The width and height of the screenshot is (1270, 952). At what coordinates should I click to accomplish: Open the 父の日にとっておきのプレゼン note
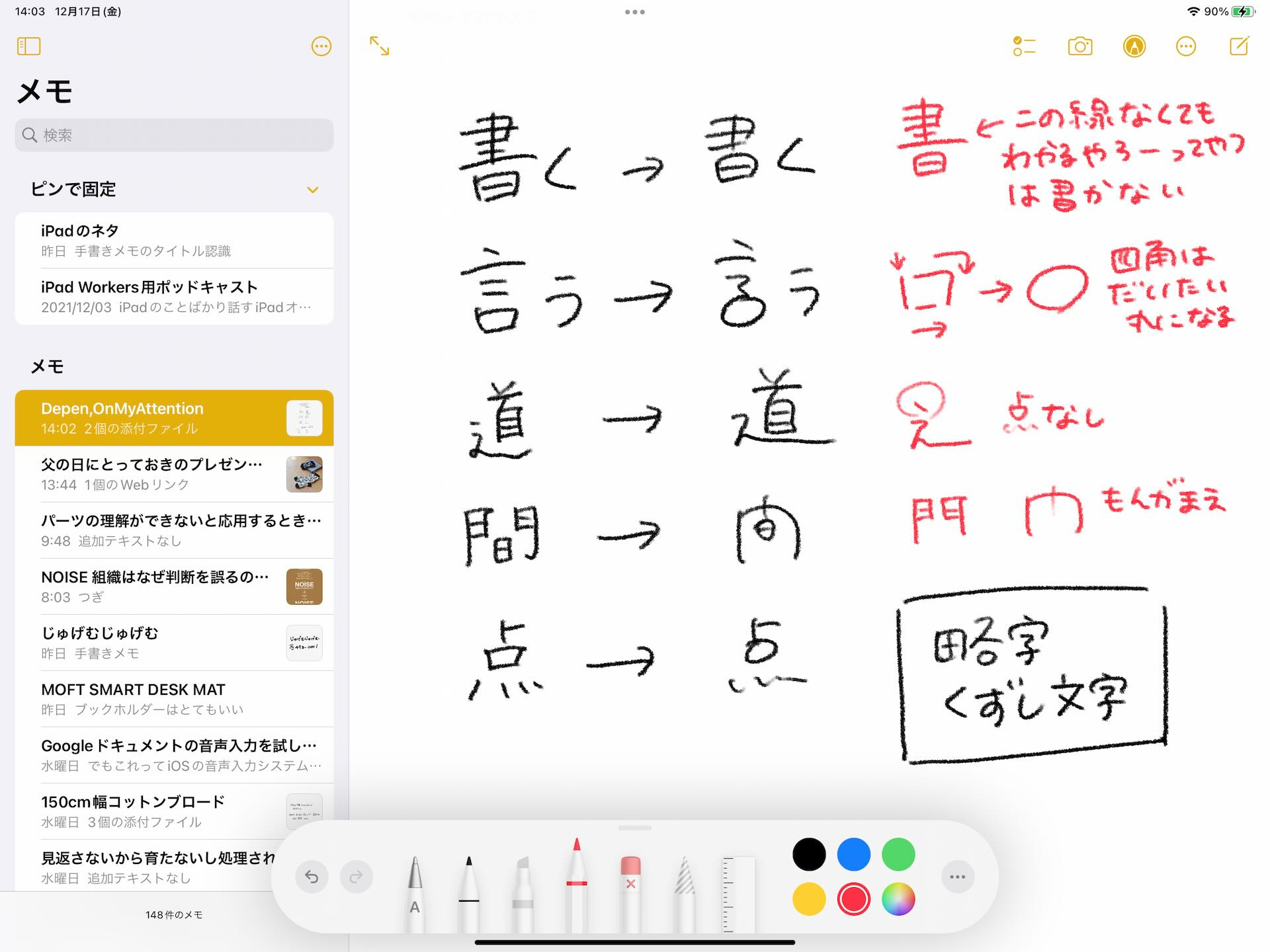pos(174,474)
